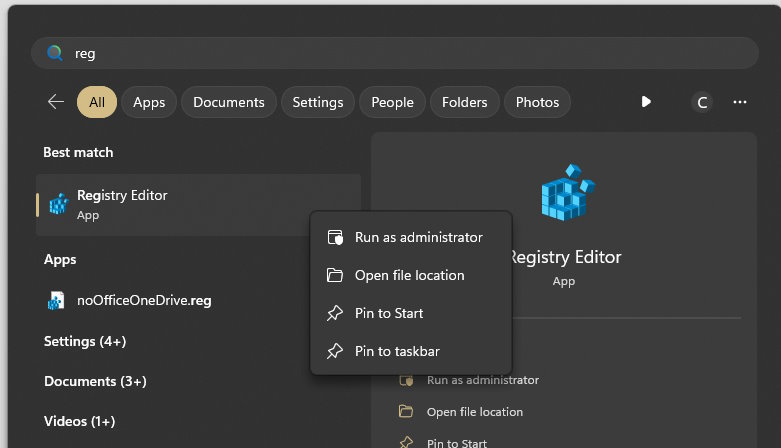The height and width of the screenshot is (448, 781).
Task: Open the C account avatar
Action: tap(702, 102)
